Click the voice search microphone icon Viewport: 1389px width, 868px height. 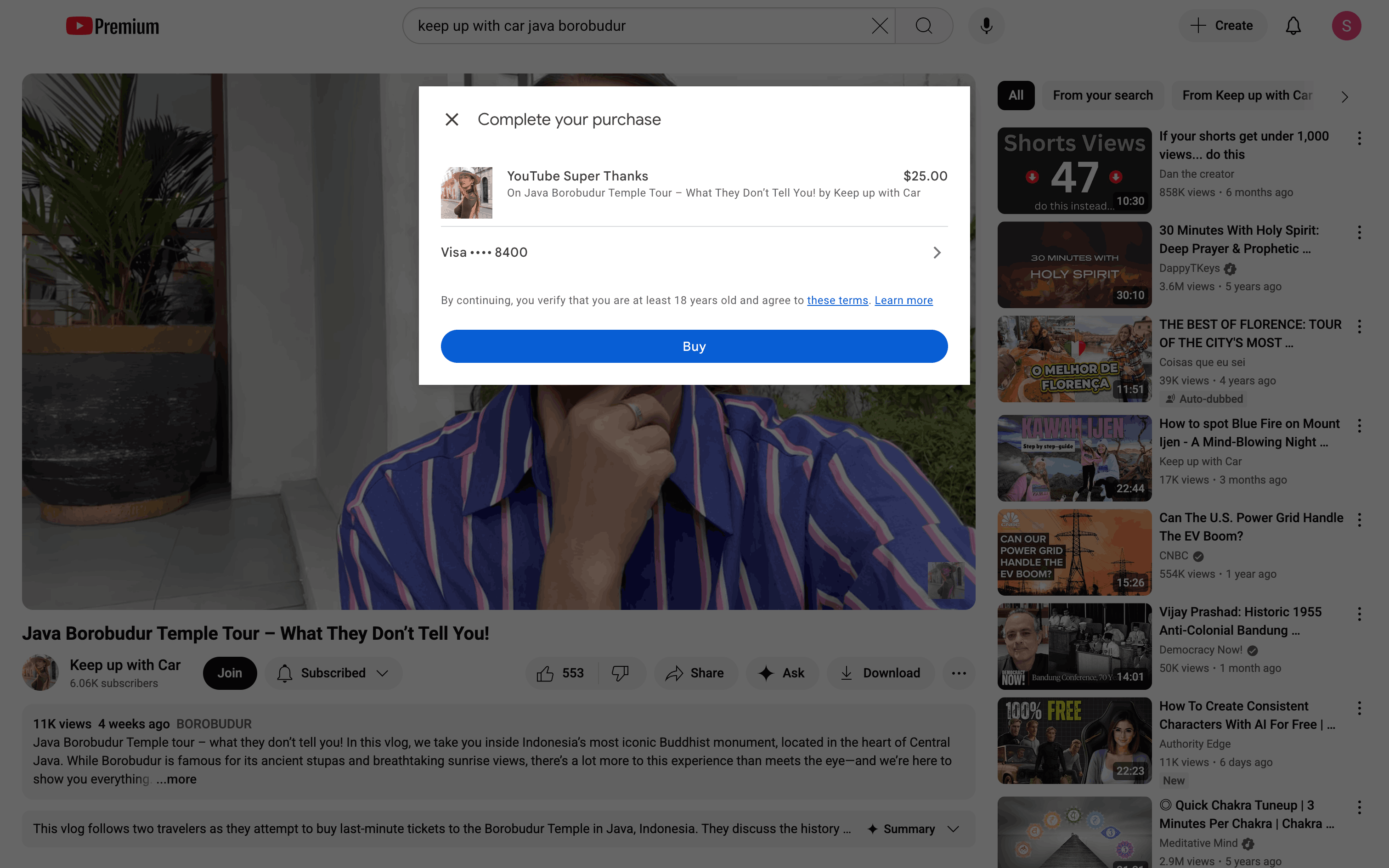click(x=986, y=26)
